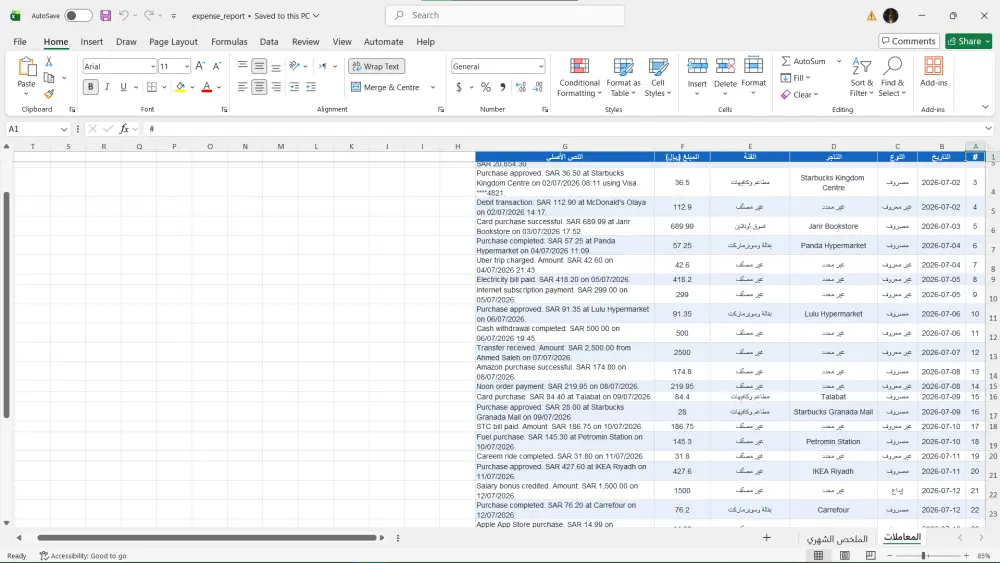Undo the last action
The height and width of the screenshot is (563, 1000).
coord(124,15)
